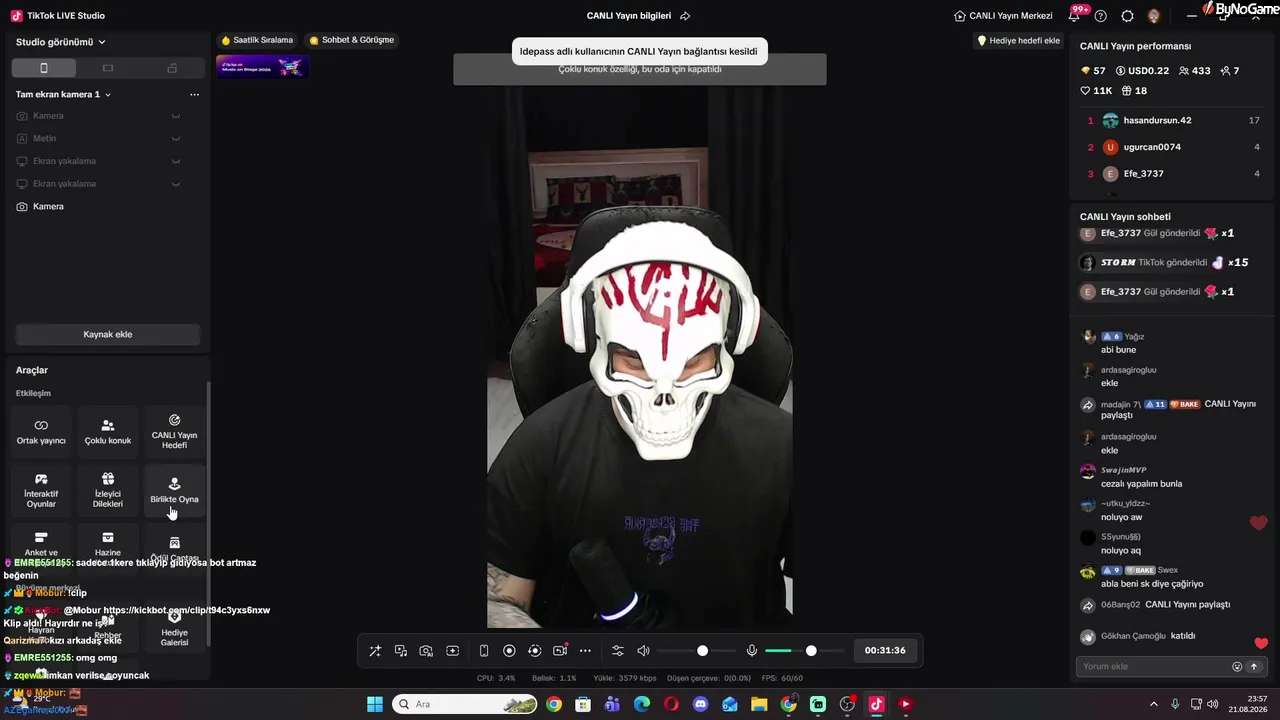Open Çoklu konuk multi-guest tool

[108, 431]
